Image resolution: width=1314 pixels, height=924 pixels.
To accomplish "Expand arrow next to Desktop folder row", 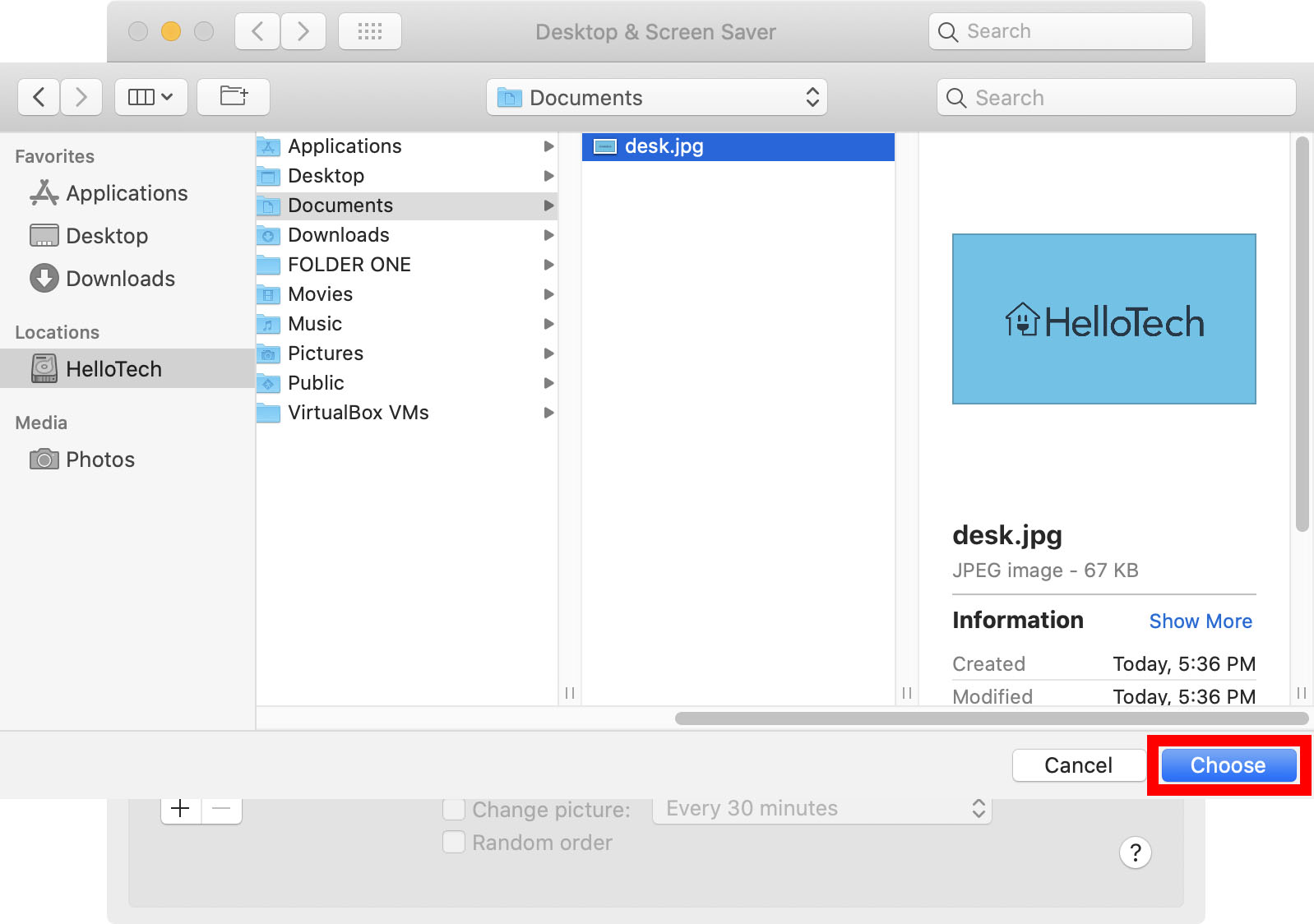I will [x=548, y=176].
